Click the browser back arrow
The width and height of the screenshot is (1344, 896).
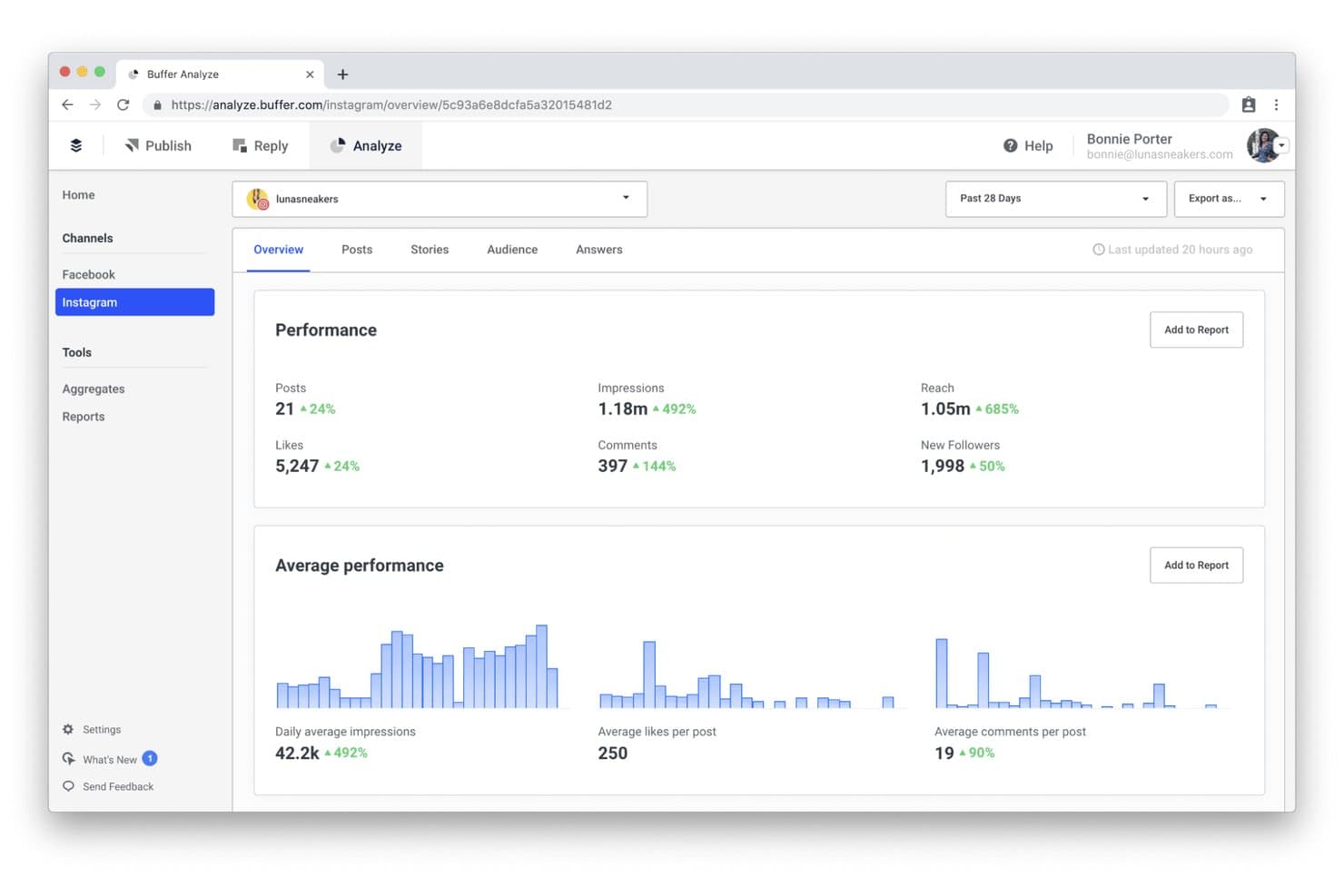point(67,104)
